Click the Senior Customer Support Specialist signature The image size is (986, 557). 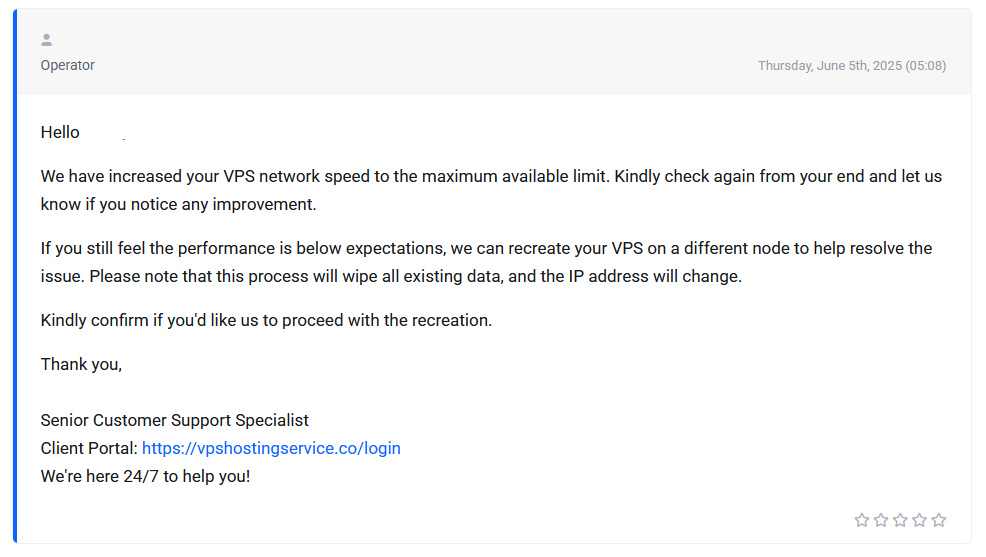pos(175,420)
